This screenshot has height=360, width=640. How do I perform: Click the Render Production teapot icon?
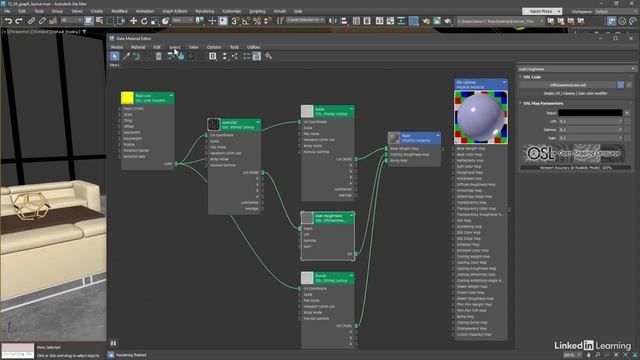click(x=448, y=20)
